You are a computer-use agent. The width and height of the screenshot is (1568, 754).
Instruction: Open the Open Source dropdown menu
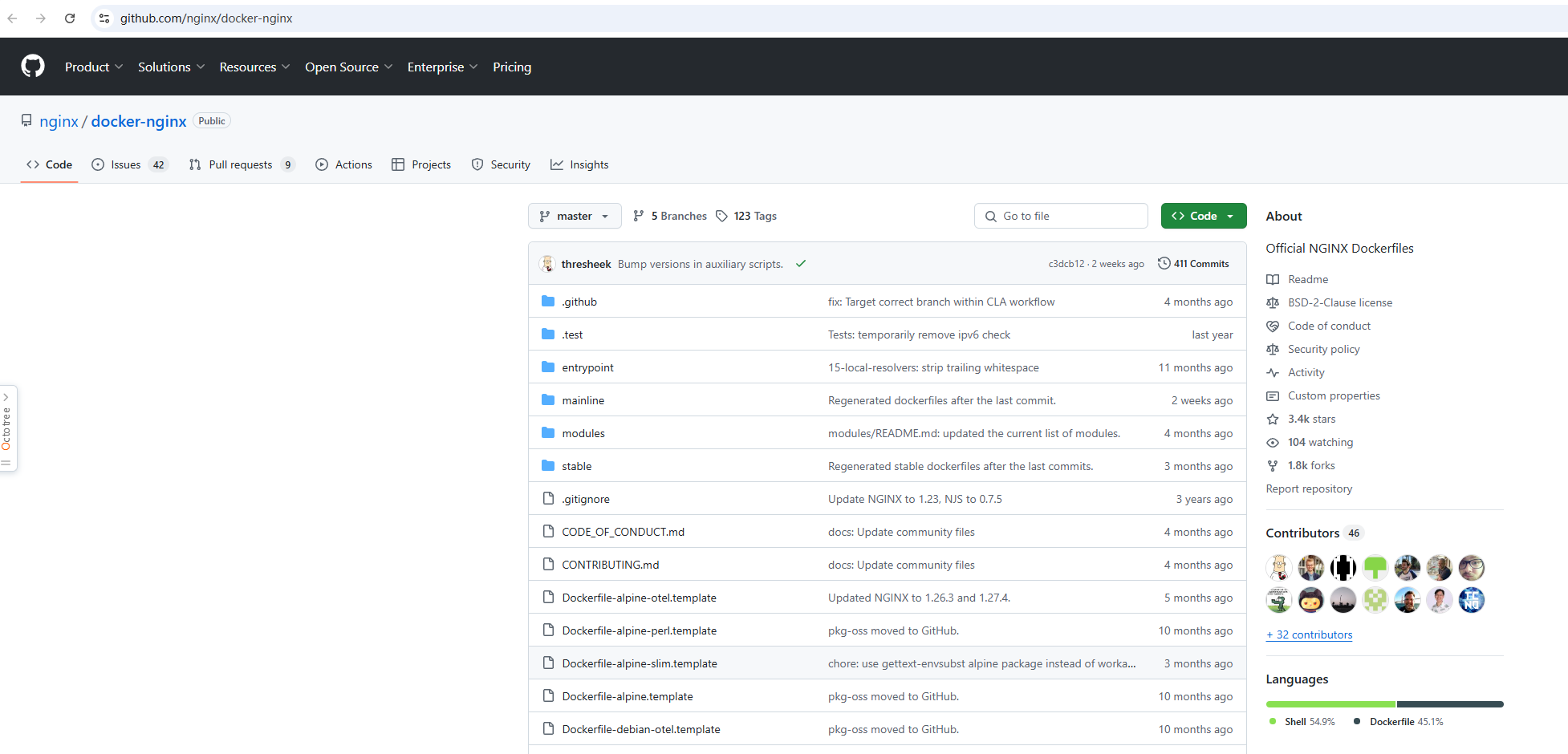[x=348, y=67]
